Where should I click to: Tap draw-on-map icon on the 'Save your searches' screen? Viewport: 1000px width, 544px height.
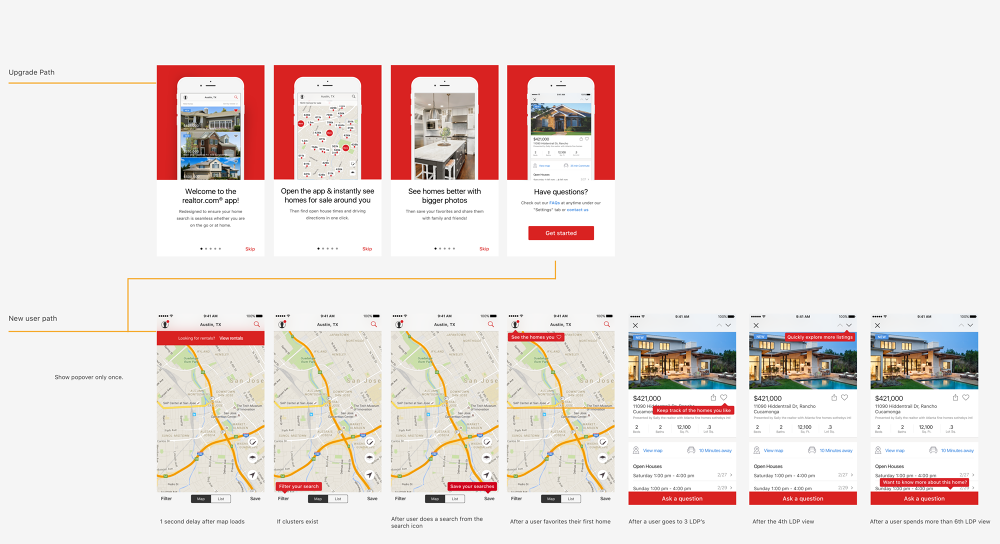(487, 442)
